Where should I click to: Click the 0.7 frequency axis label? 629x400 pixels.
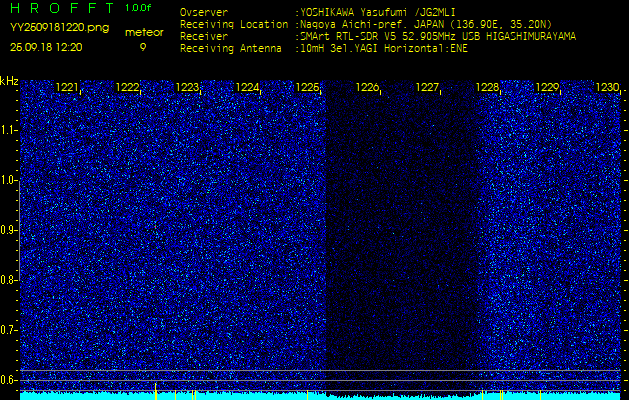pos(8,330)
